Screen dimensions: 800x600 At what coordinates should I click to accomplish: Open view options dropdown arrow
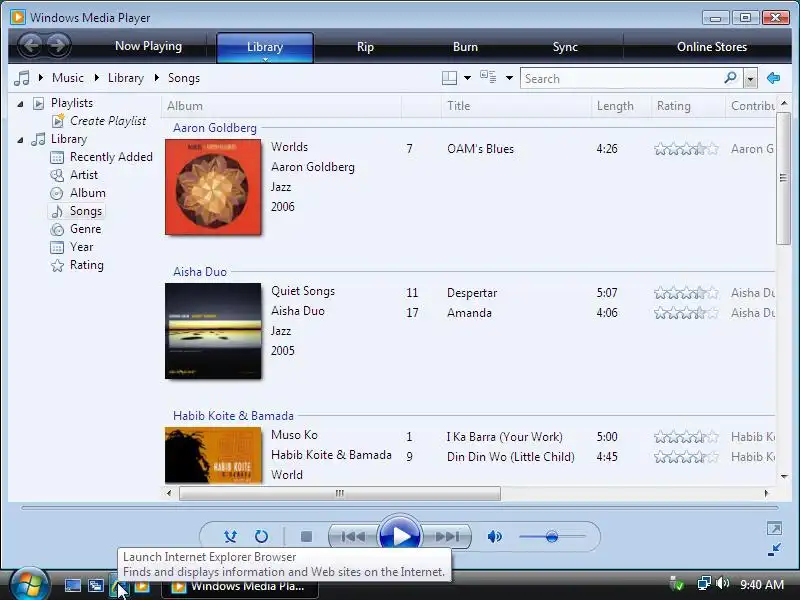pos(509,78)
